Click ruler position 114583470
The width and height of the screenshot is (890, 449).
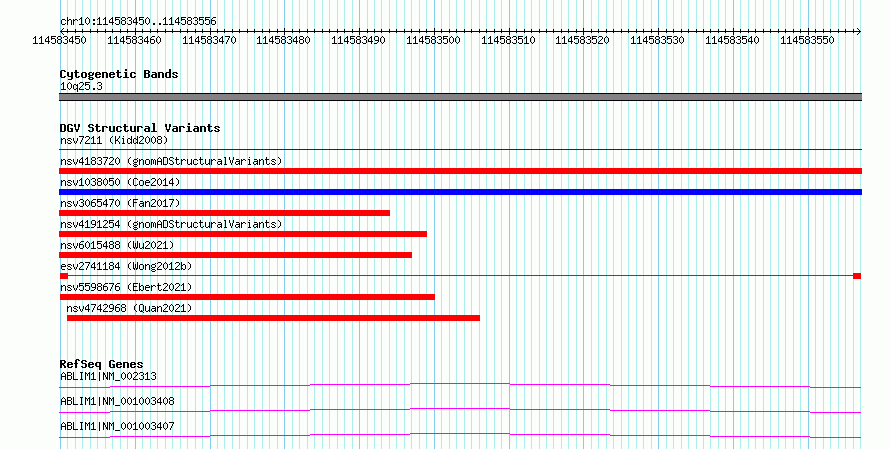pyautogui.click(x=209, y=40)
